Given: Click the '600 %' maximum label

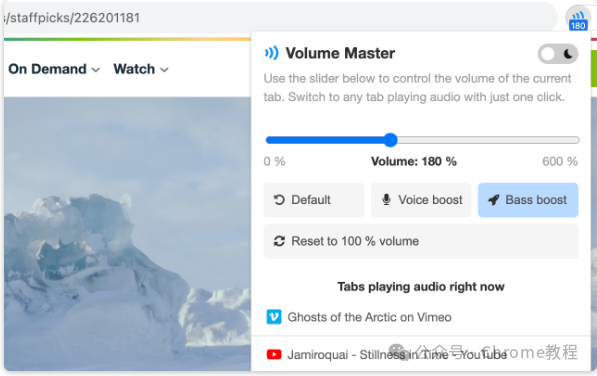Looking at the screenshot, I should coord(560,161).
